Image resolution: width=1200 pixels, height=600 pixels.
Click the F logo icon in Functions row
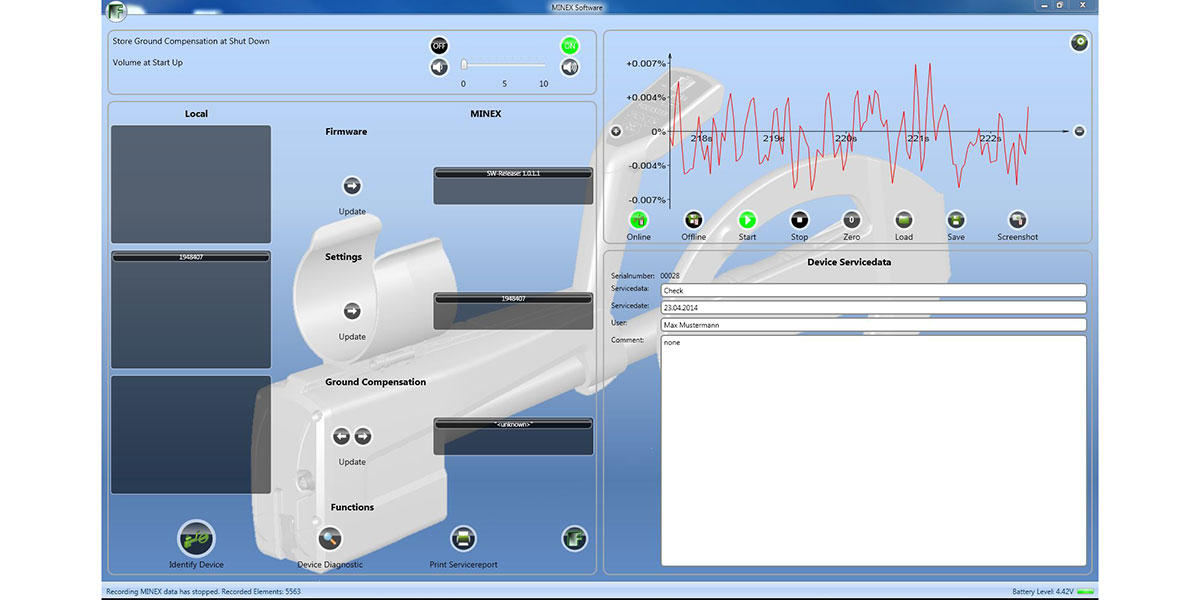(574, 539)
